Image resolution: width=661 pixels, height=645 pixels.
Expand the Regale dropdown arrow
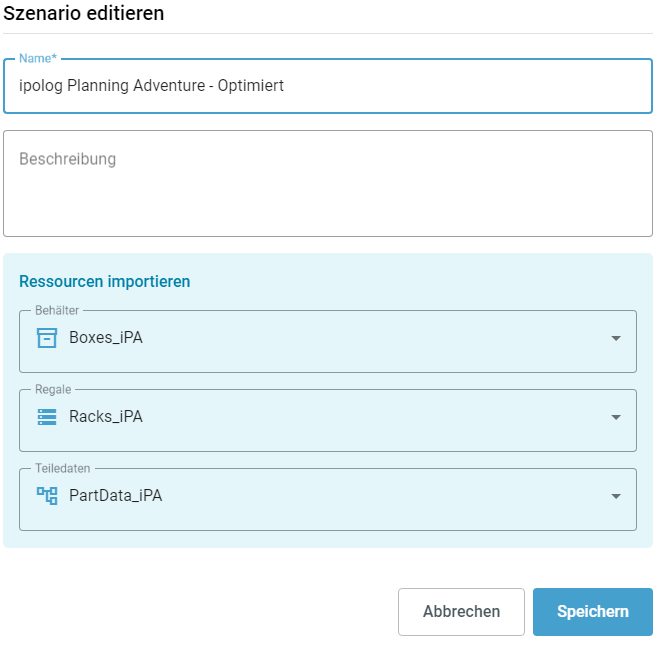(x=616, y=418)
